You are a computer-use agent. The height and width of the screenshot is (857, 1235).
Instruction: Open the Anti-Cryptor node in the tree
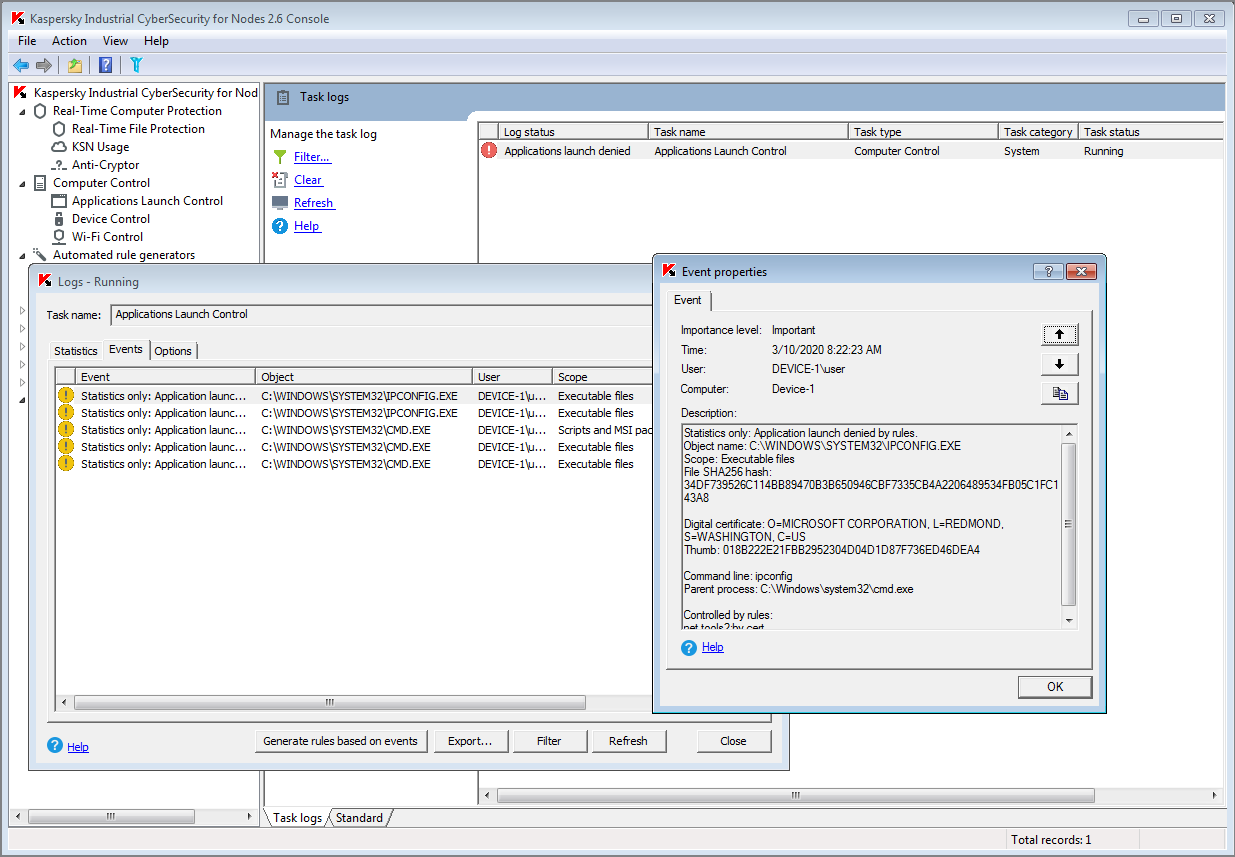pyautogui.click(x=105, y=165)
